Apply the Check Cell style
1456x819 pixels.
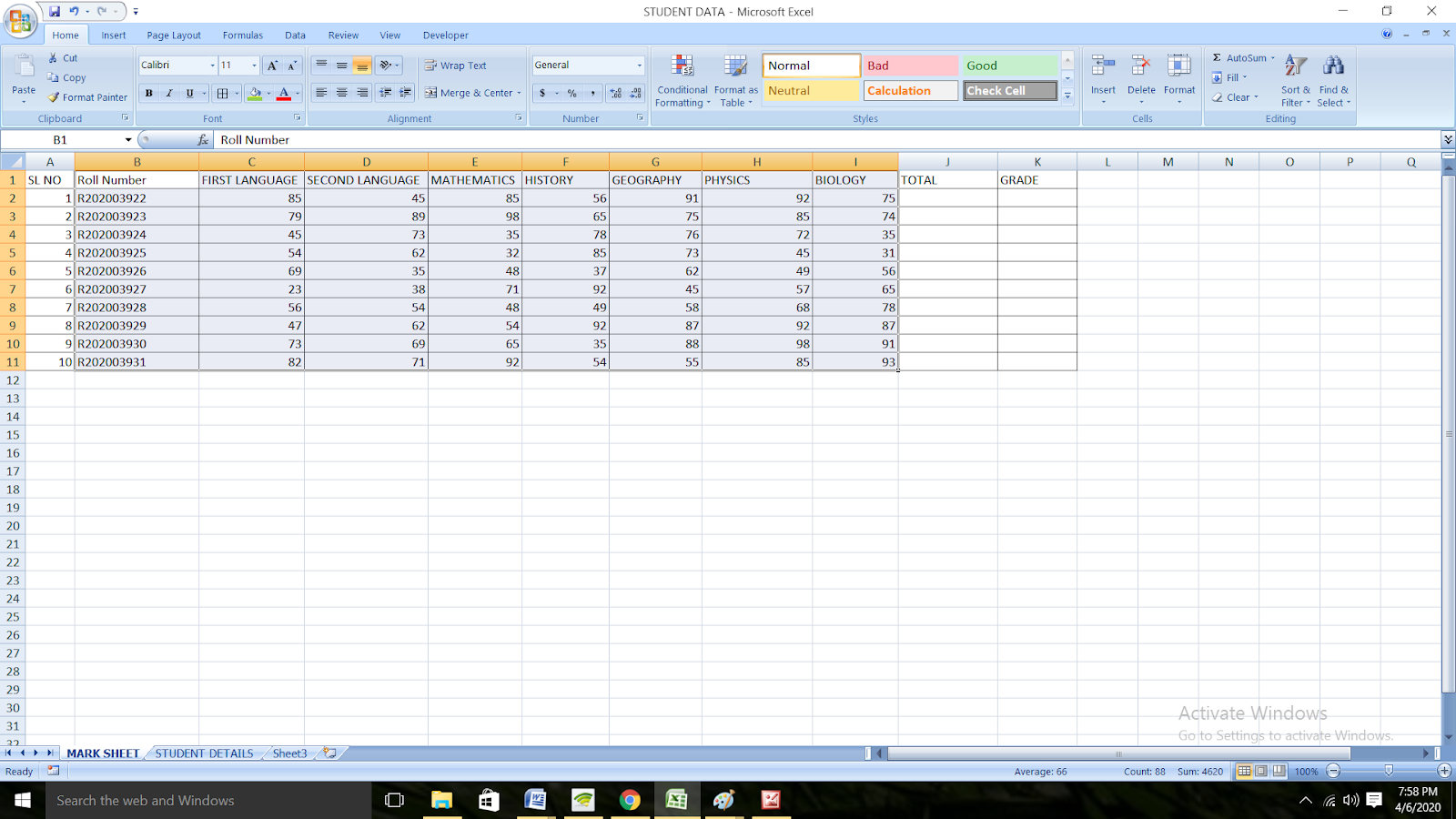[x=1008, y=90]
